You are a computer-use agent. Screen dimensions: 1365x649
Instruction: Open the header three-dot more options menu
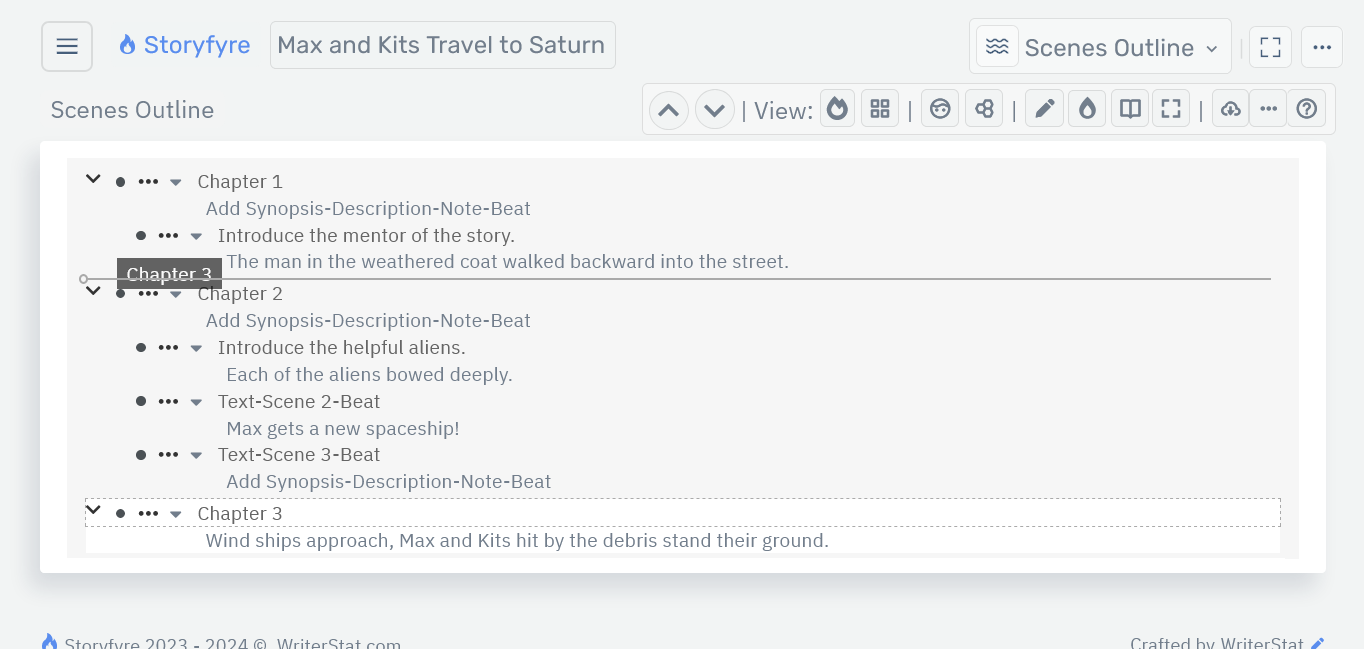click(x=1322, y=47)
